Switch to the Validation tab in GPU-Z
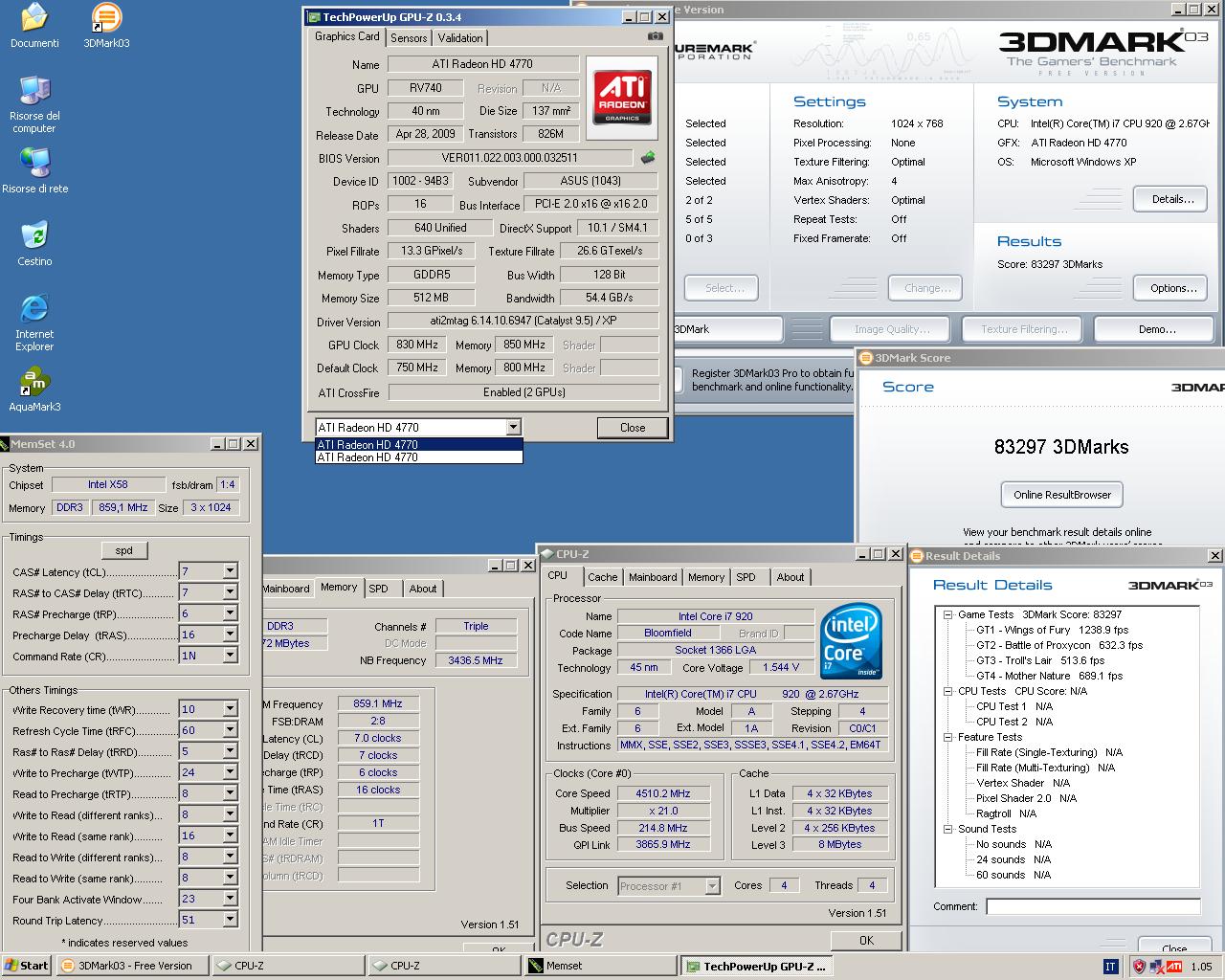This screenshot has width=1225, height=980. [460, 38]
